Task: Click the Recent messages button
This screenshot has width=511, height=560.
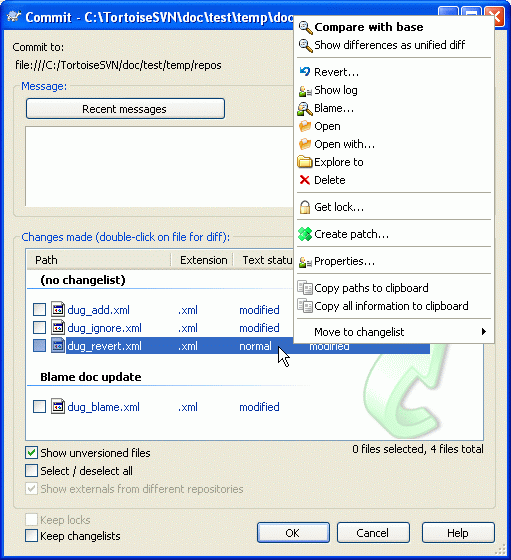Action: tap(125, 109)
